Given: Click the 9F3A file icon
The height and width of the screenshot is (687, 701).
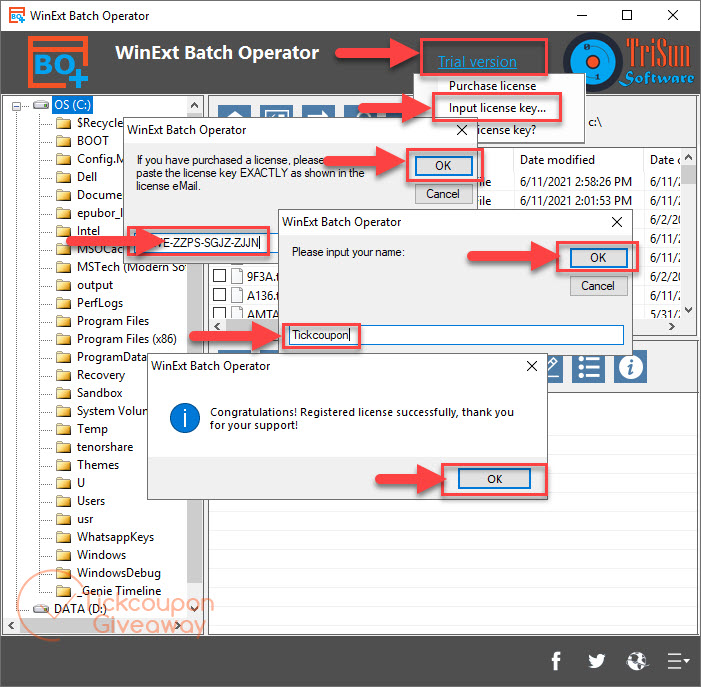Looking at the screenshot, I should point(237,276).
